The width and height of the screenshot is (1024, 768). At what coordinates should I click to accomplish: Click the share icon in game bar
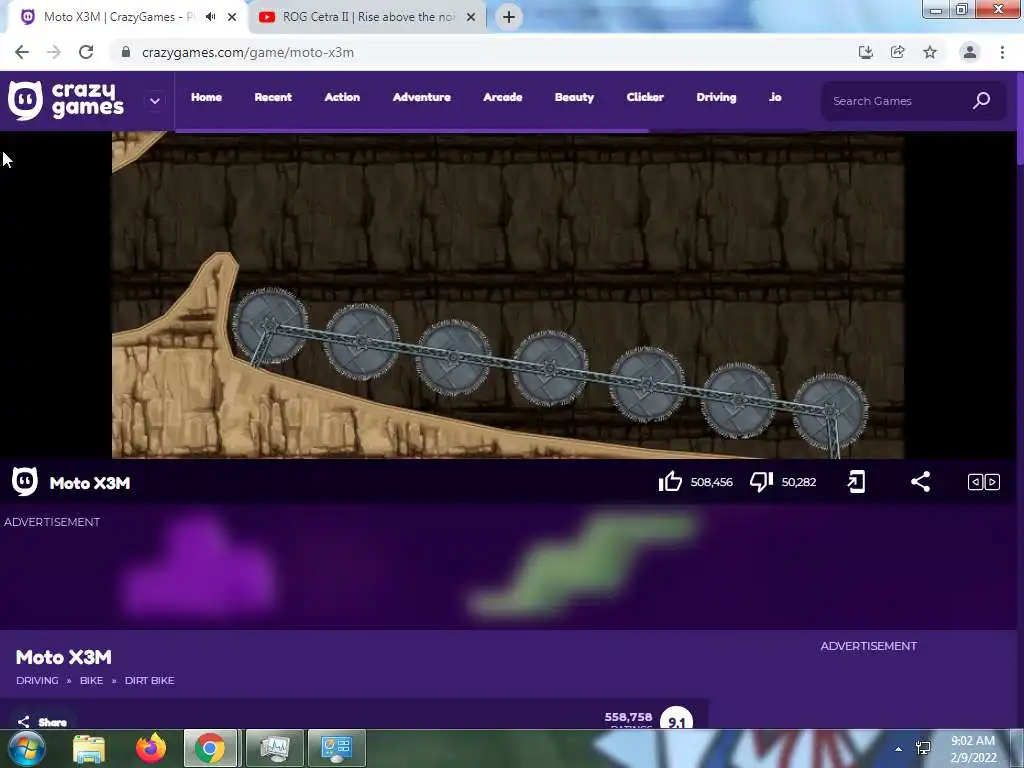pos(920,482)
